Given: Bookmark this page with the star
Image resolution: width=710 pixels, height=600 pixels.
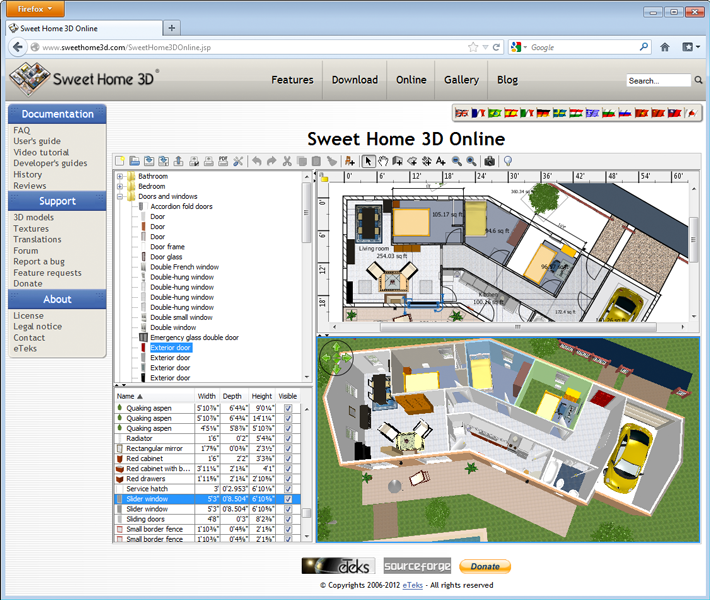Looking at the screenshot, I should [473, 47].
